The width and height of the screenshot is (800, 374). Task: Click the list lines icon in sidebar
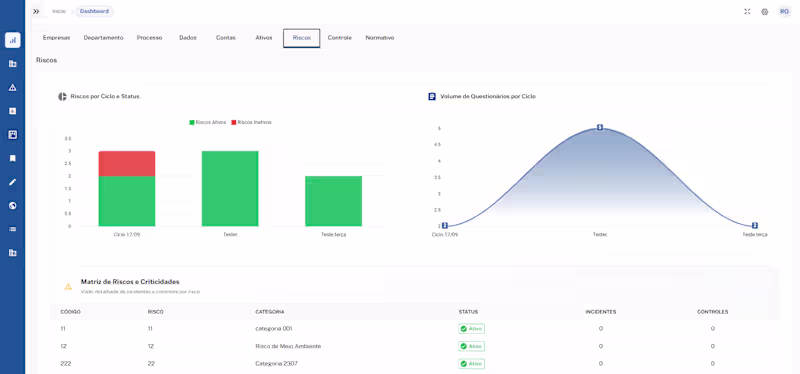click(13, 229)
